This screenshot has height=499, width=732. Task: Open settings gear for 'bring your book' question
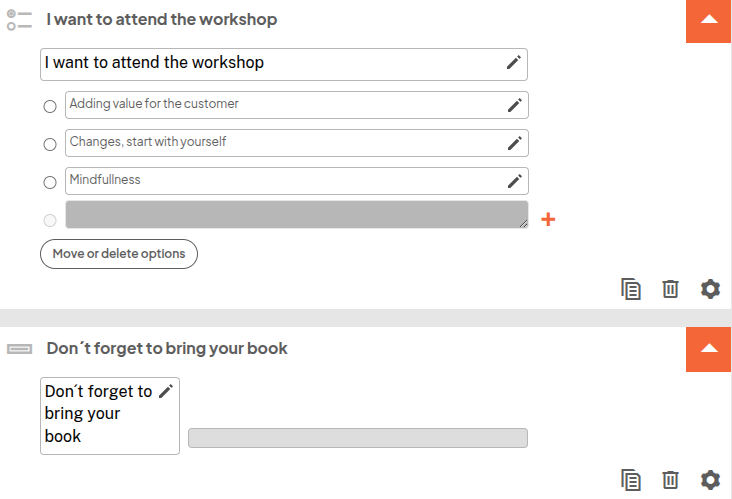710,480
